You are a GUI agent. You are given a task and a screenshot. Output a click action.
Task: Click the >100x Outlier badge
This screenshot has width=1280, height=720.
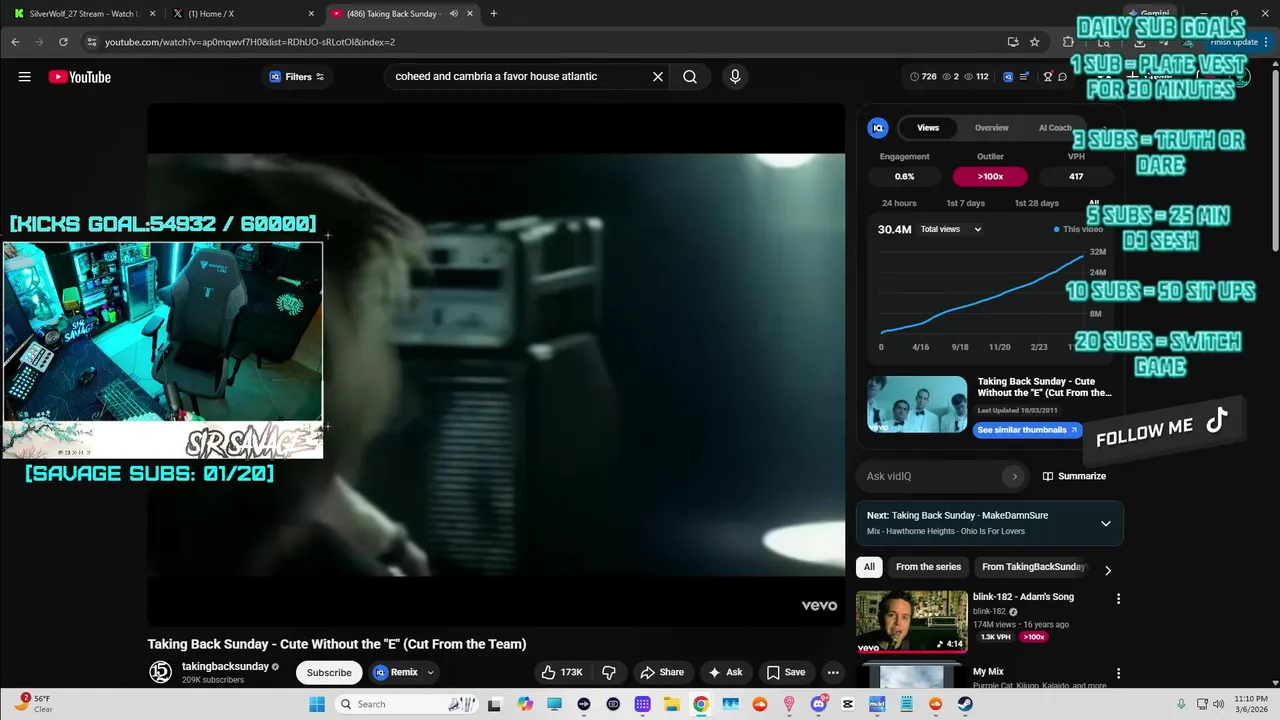pos(990,176)
